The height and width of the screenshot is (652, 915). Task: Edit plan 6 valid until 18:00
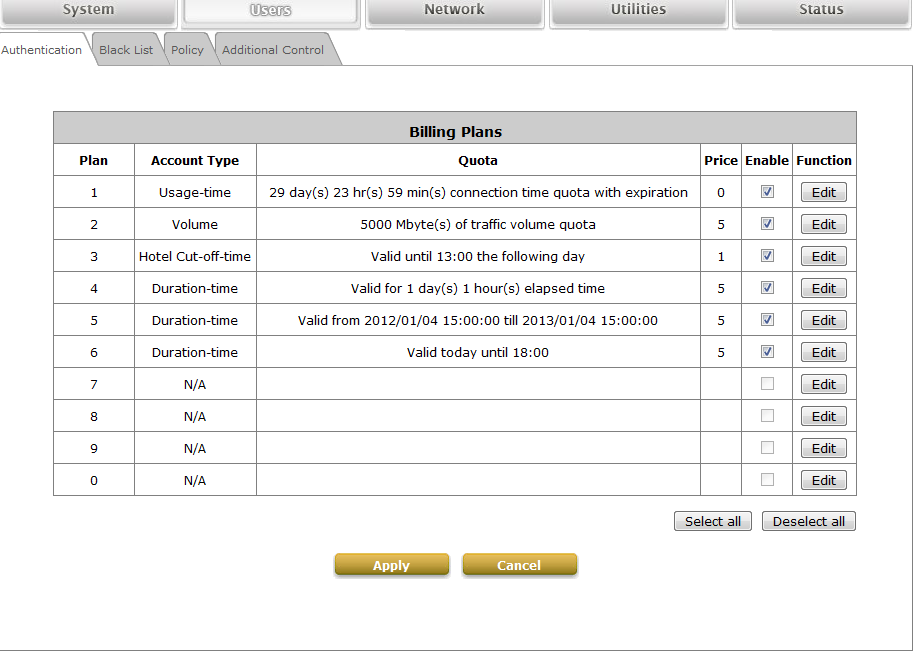point(823,353)
